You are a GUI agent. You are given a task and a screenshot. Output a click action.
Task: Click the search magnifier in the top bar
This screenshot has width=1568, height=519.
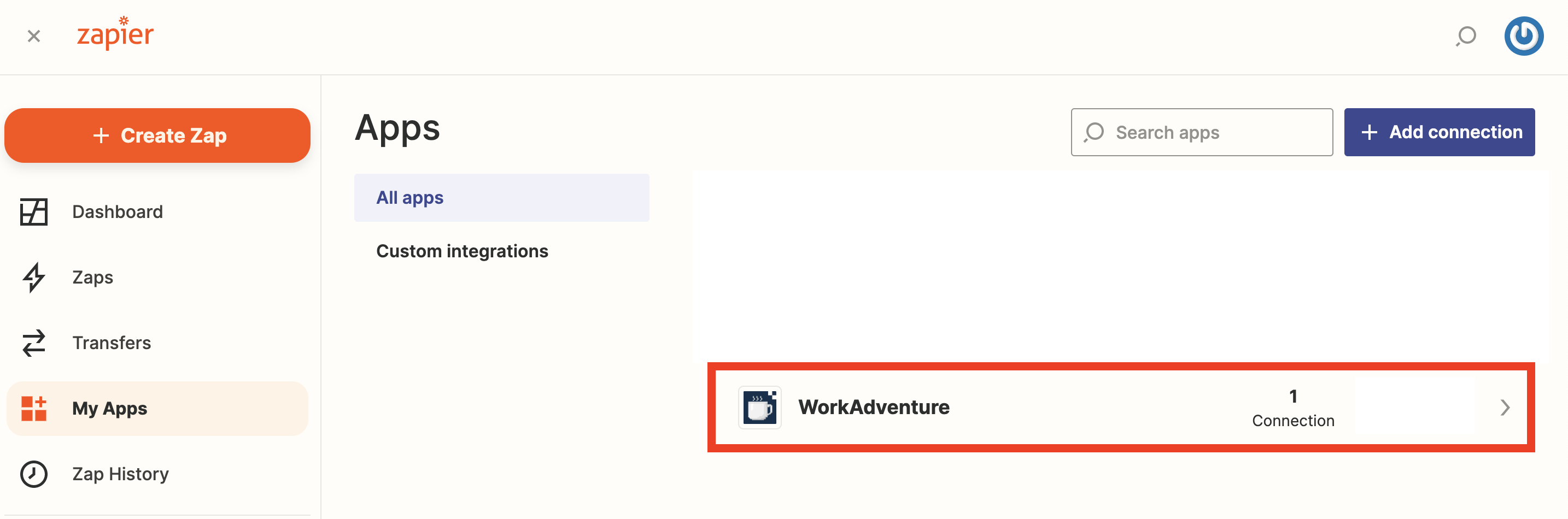coord(1466,36)
